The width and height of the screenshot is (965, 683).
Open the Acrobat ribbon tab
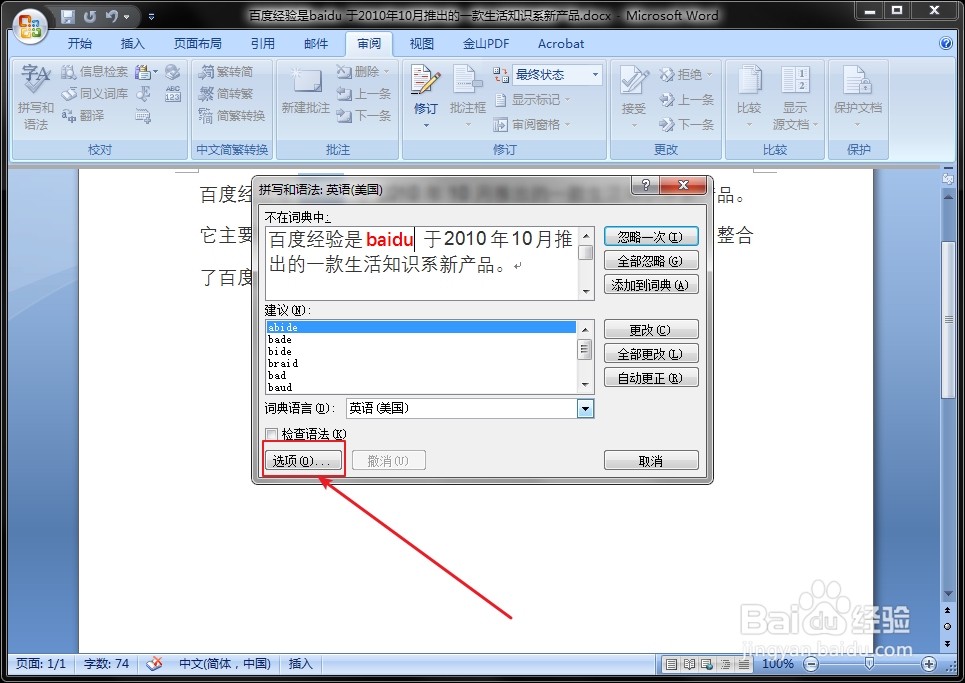click(x=561, y=44)
